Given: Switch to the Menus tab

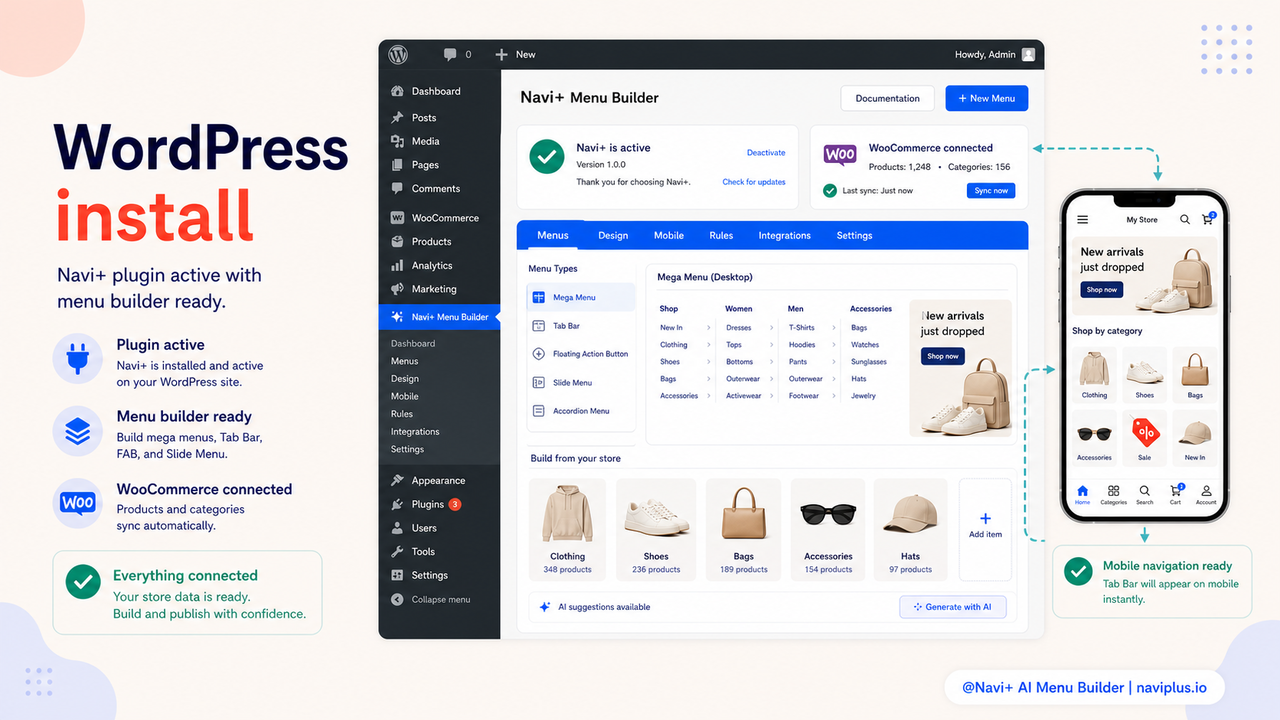Looking at the screenshot, I should pos(553,235).
